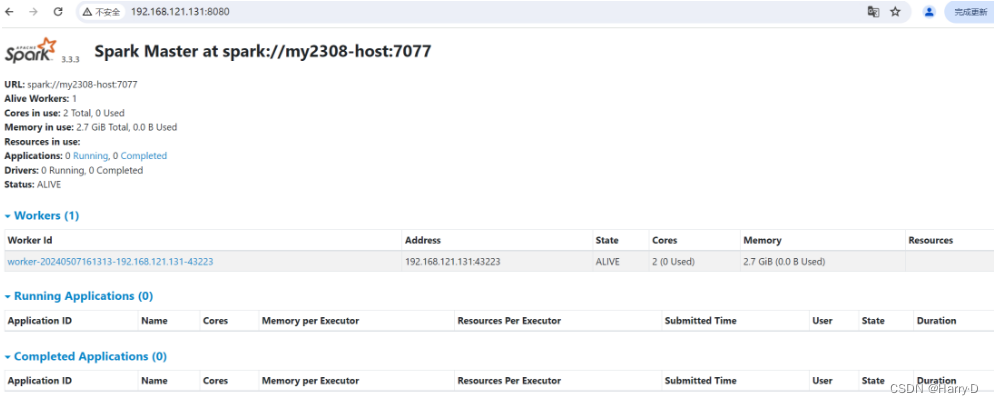Select the 'Alive Workers: 1' line

pos(41,99)
